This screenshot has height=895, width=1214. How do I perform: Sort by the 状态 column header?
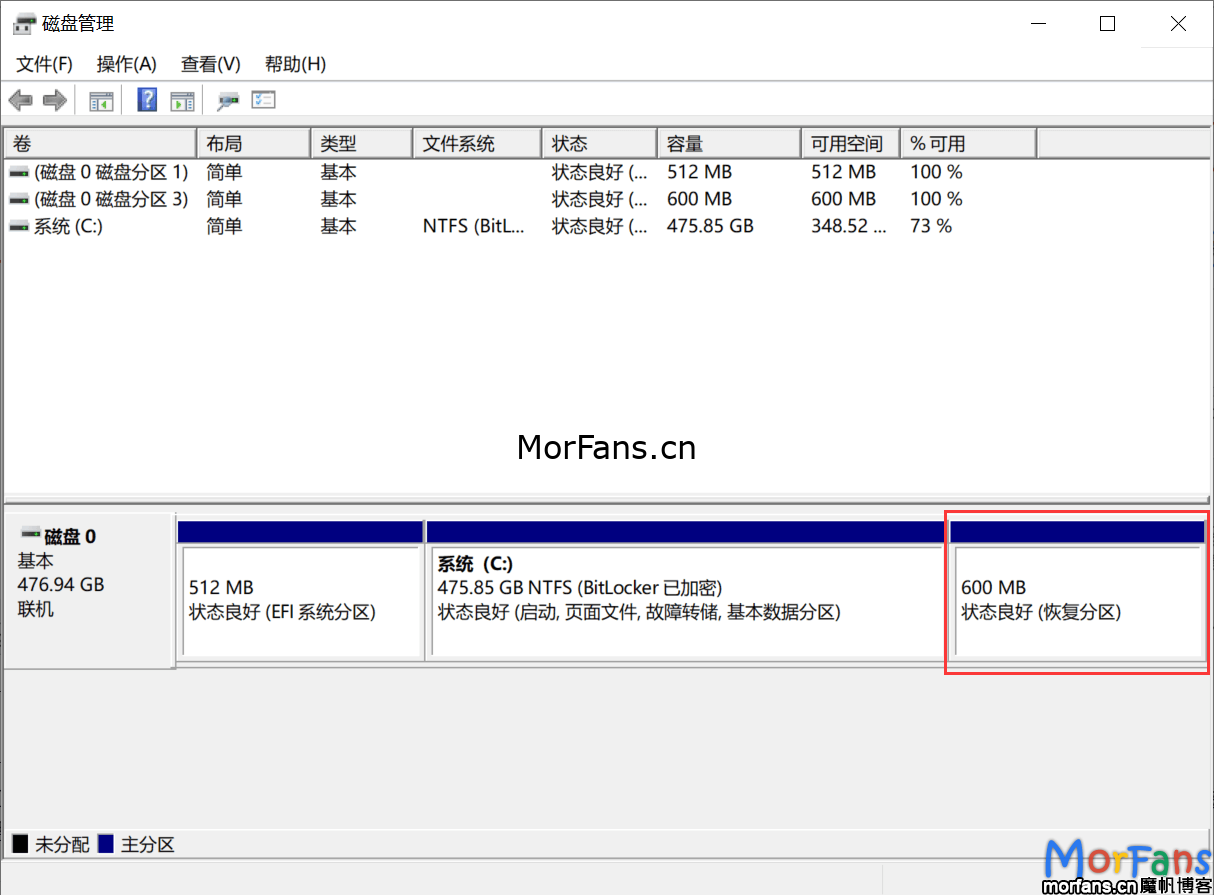pyautogui.click(x=599, y=144)
